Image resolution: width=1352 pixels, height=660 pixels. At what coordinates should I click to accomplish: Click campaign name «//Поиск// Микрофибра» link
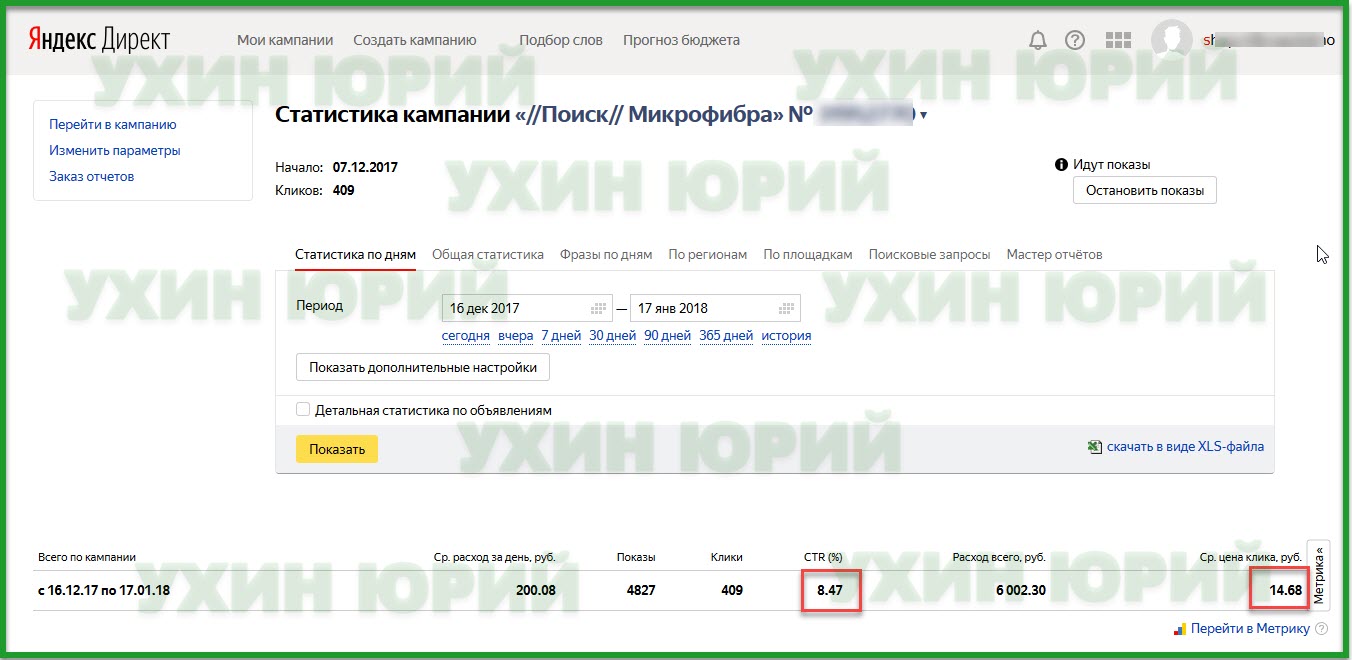coord(649,115)
